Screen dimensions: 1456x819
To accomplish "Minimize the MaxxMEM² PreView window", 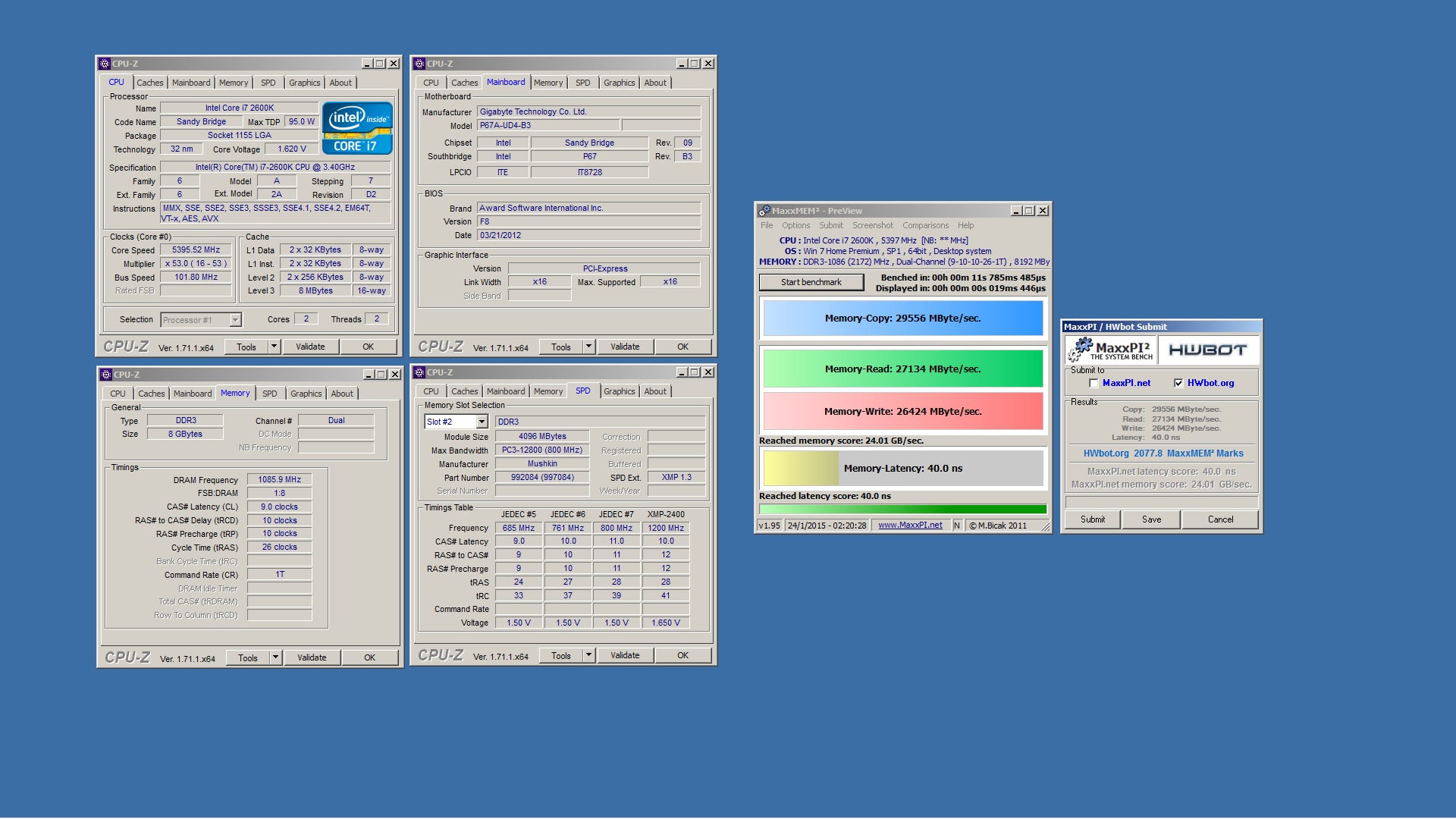I will [x=1016, y=211].
